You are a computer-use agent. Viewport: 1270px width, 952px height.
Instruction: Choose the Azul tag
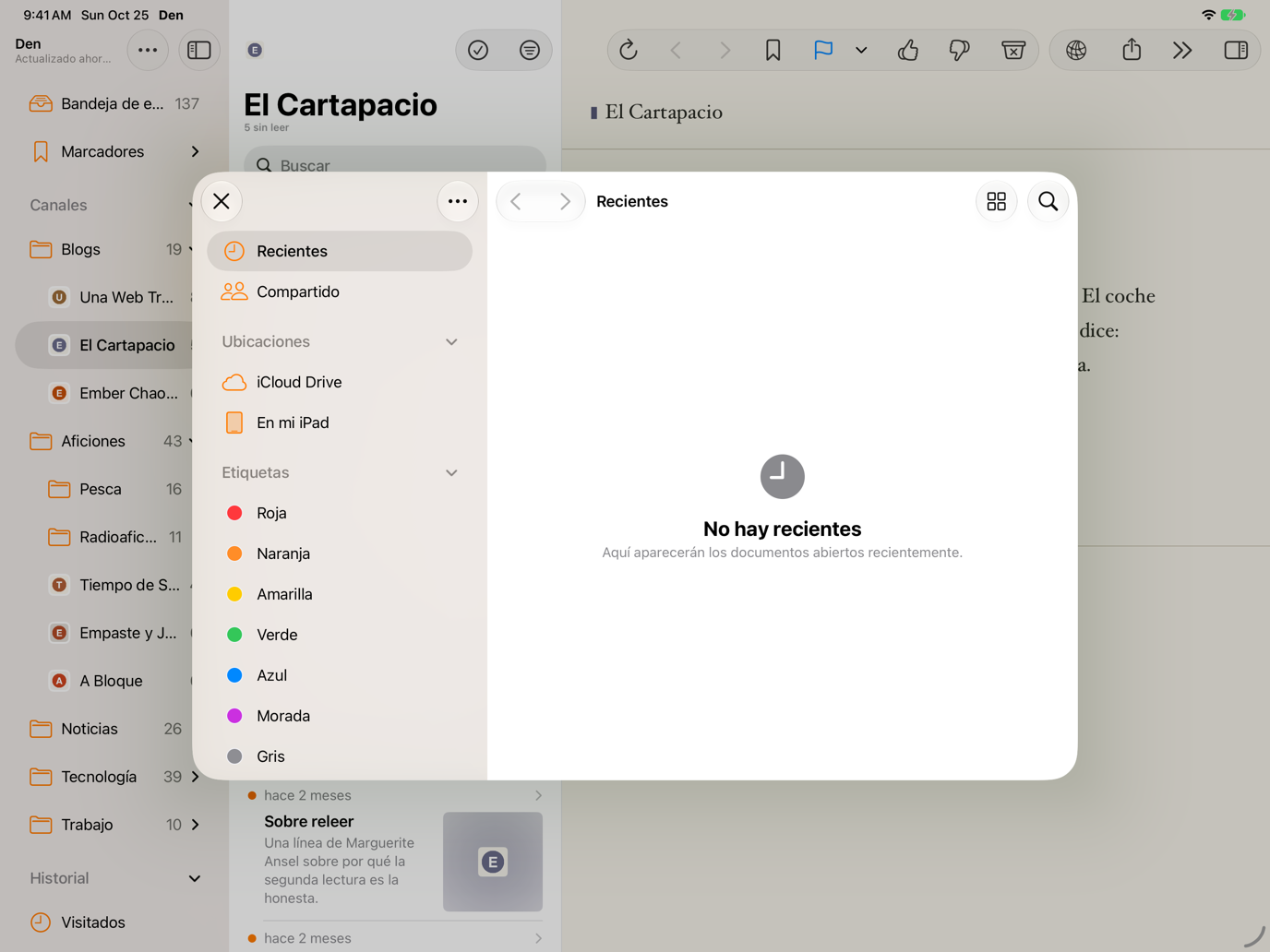(340, 675)
